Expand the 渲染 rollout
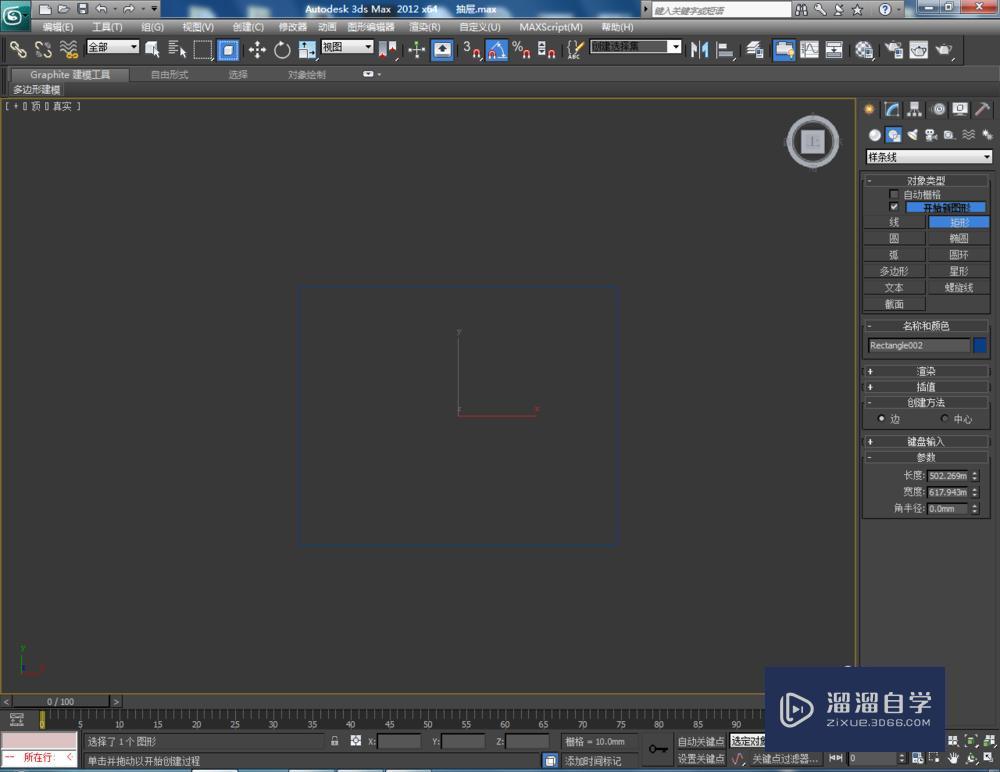The width and height of the screenshot is (1000, 772). (x=925, y=371)
